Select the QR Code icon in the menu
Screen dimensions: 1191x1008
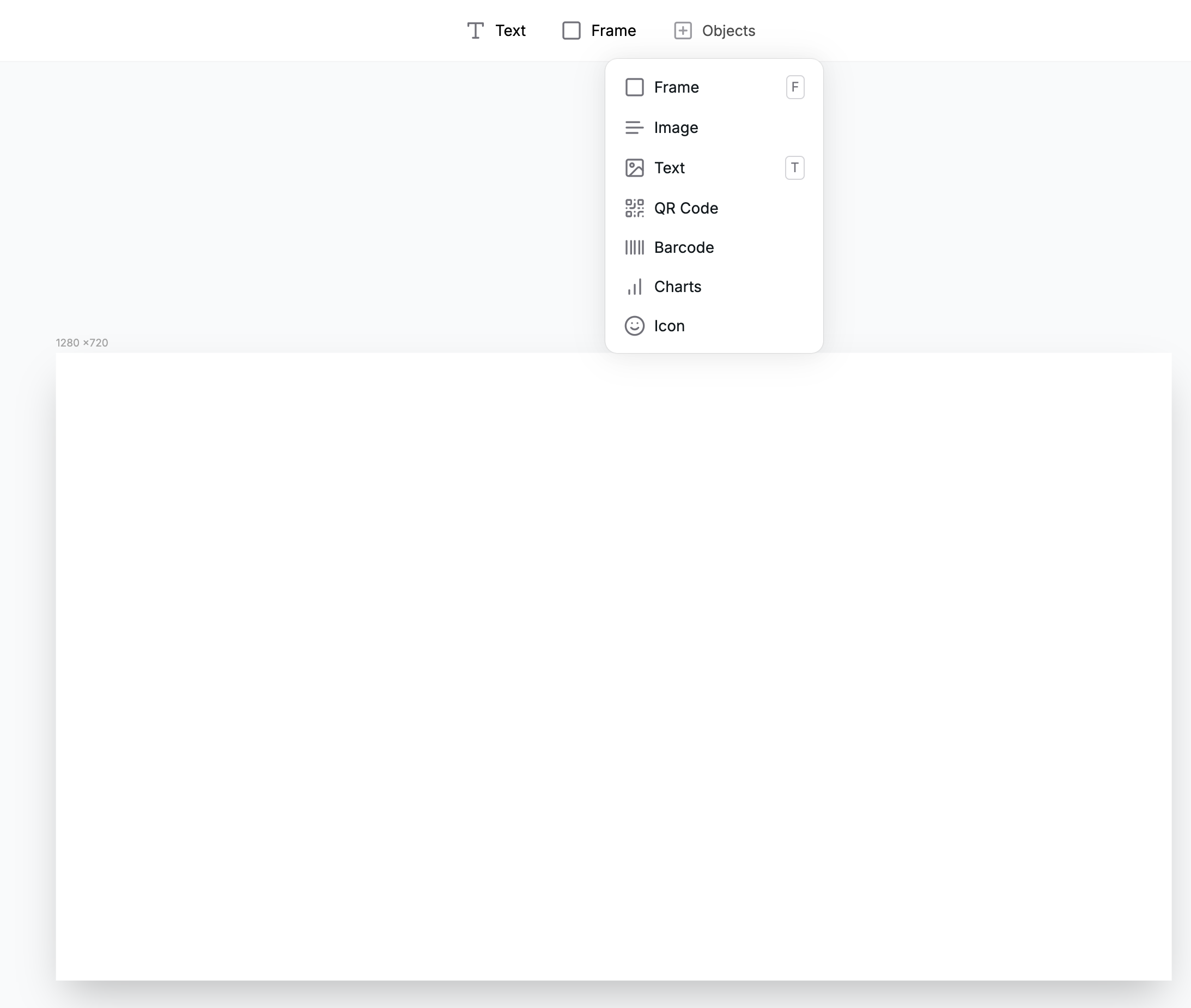point(634,208)
